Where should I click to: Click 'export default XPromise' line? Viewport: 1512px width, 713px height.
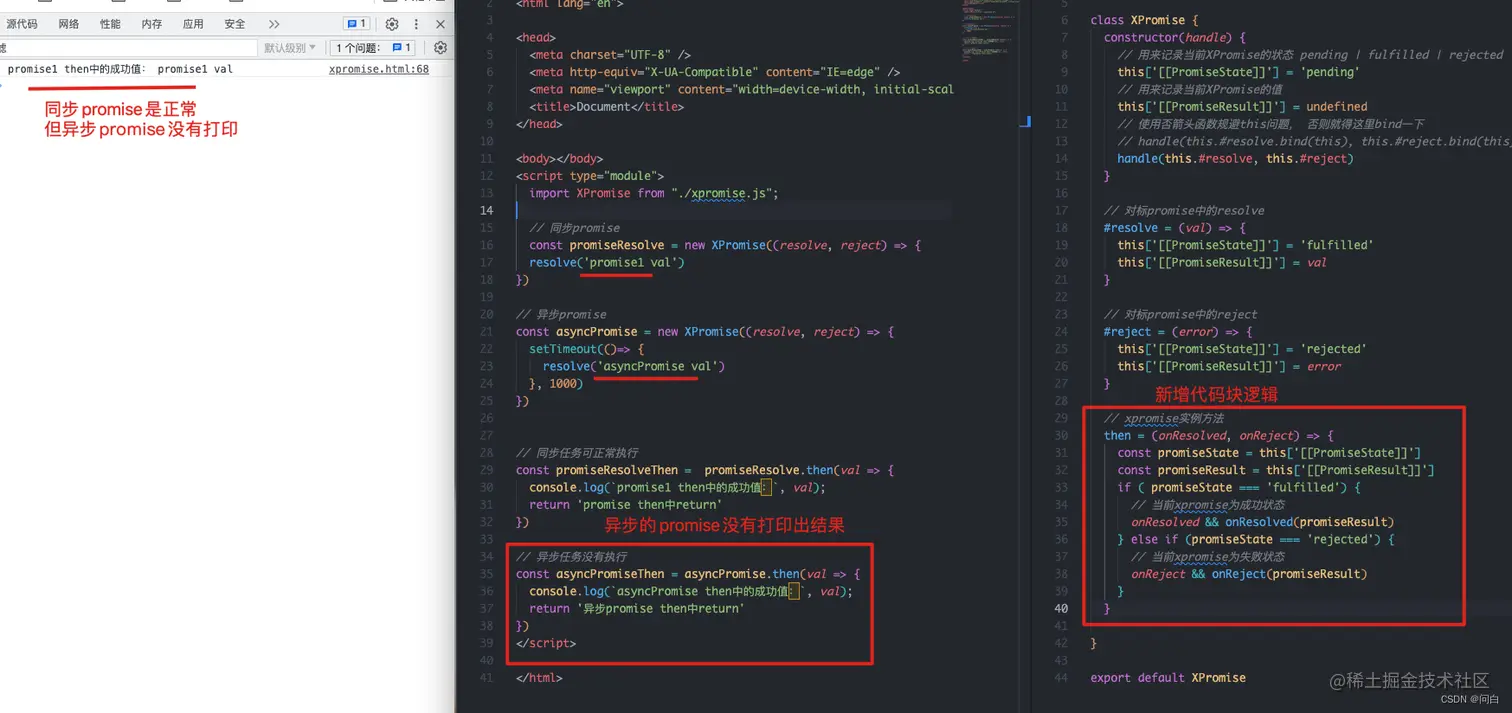click(1167, 678)
